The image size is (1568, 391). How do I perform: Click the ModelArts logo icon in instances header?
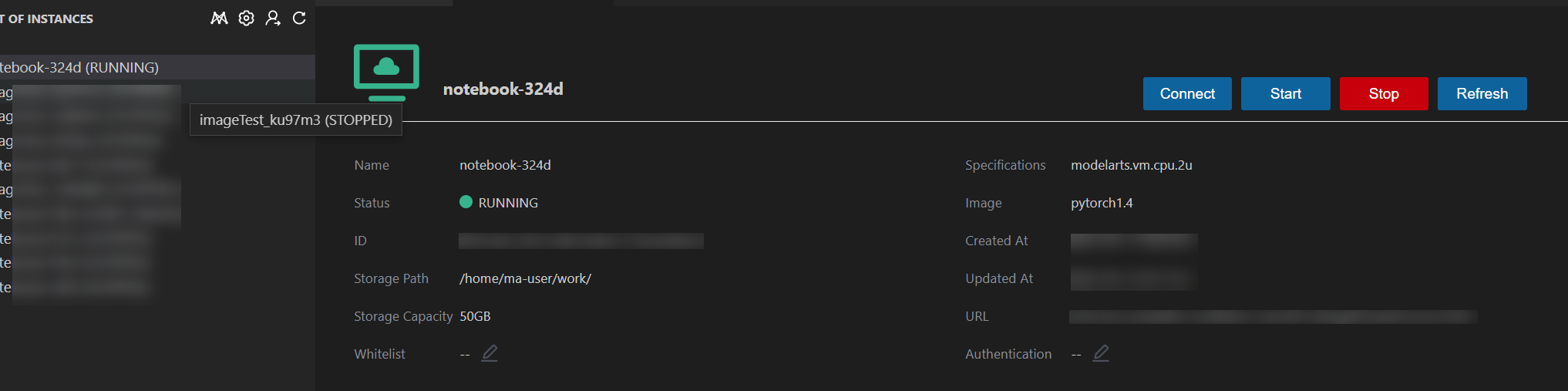pos(219,19)
